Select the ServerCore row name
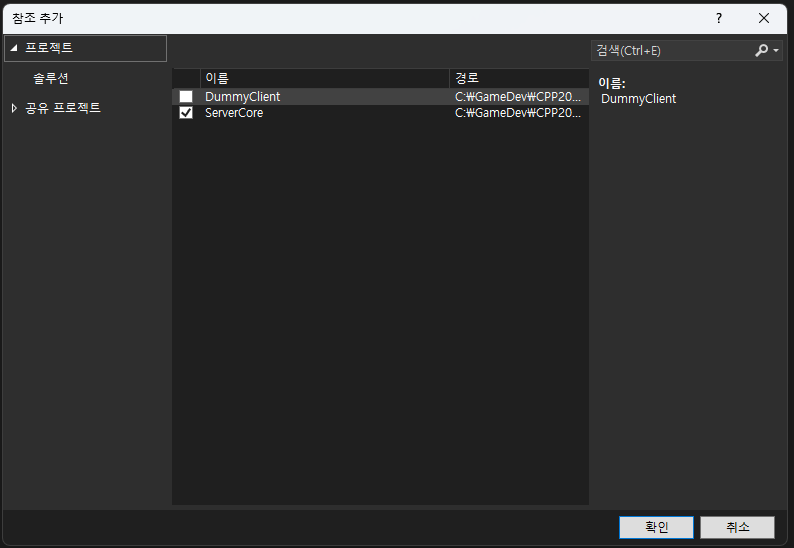The height and width of the screenshot is (548, 794). 234,113
